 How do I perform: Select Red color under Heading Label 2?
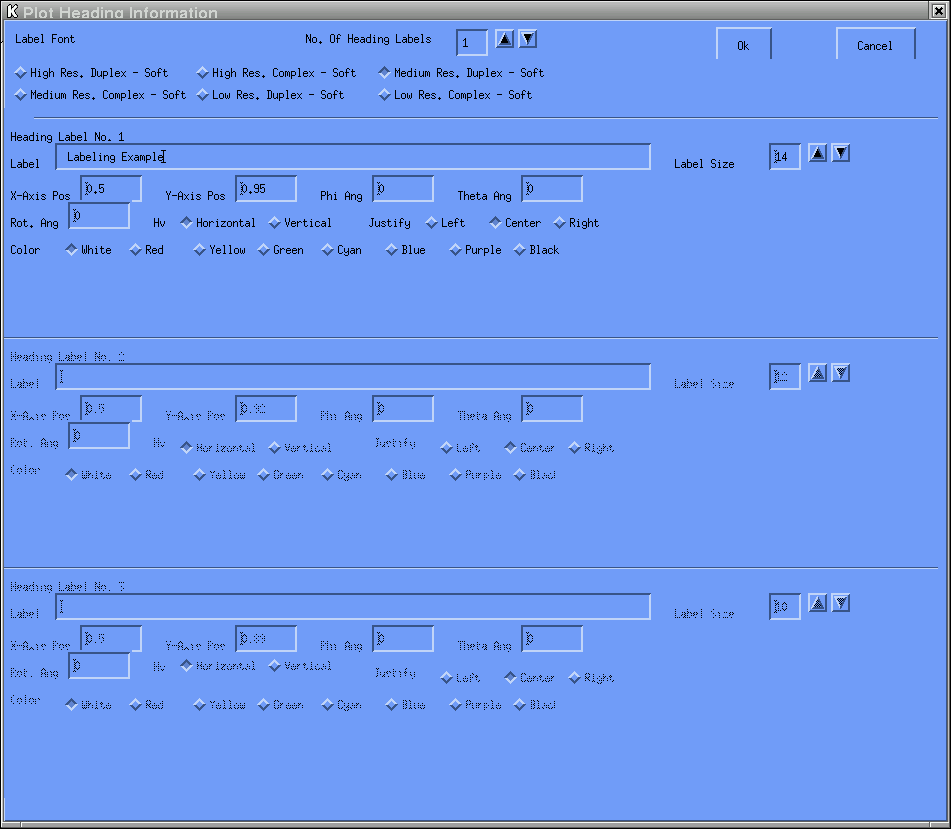[x=147, y=475]
